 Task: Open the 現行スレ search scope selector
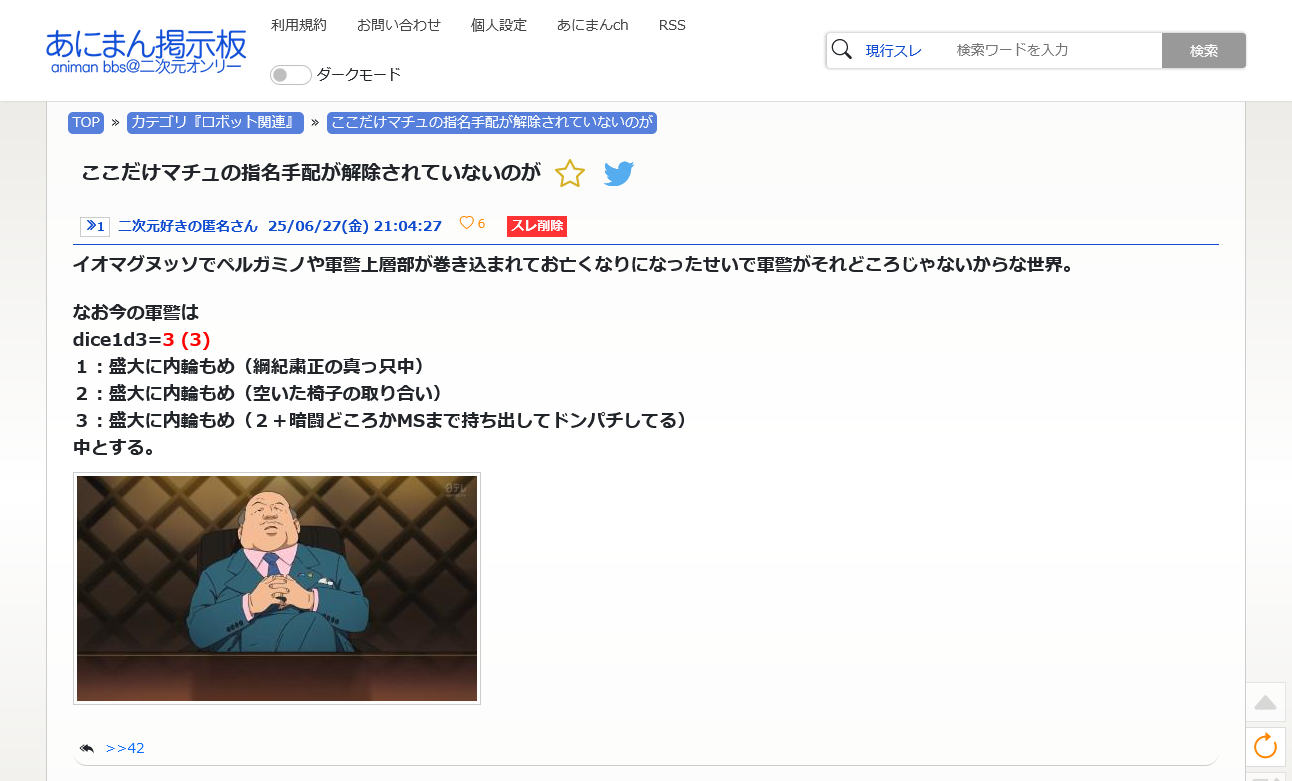click(894, 51)
